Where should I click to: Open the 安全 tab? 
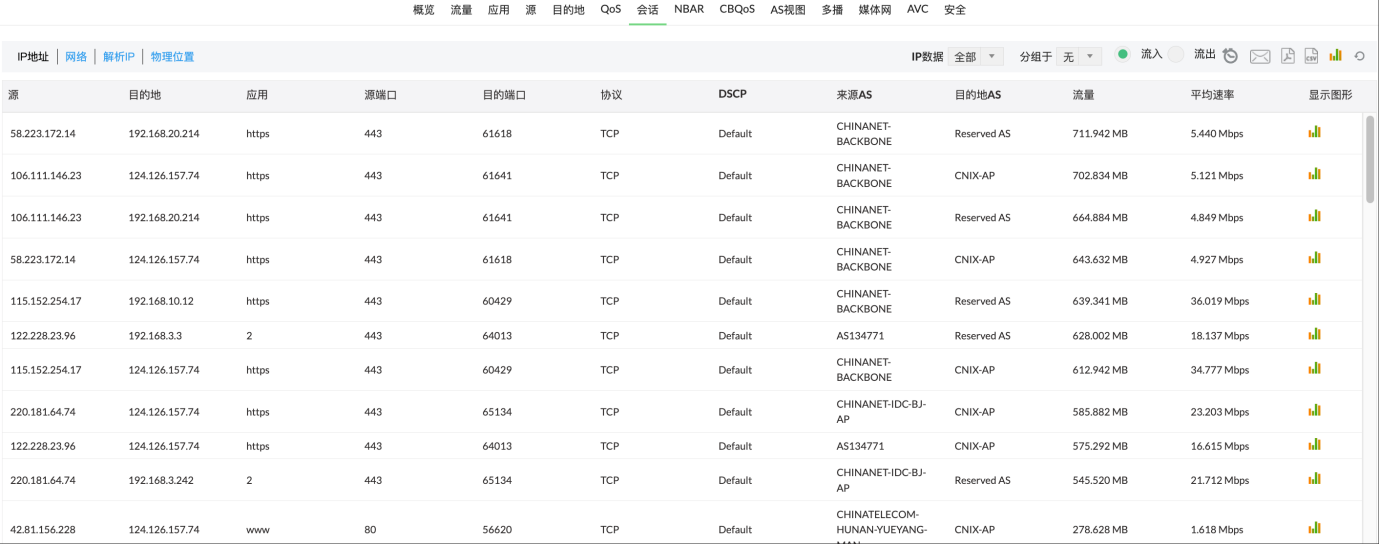(955, 10)
